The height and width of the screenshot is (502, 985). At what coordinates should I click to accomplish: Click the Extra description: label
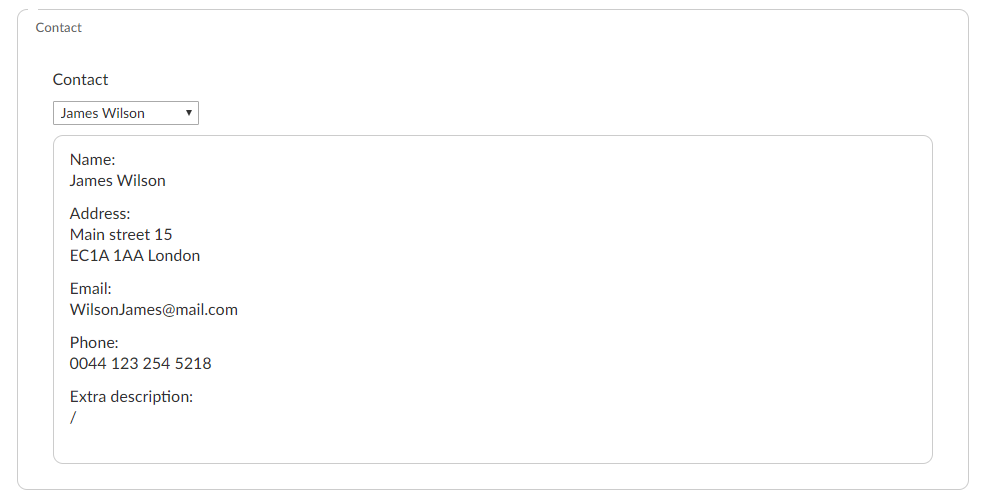[x=131, y=397]
